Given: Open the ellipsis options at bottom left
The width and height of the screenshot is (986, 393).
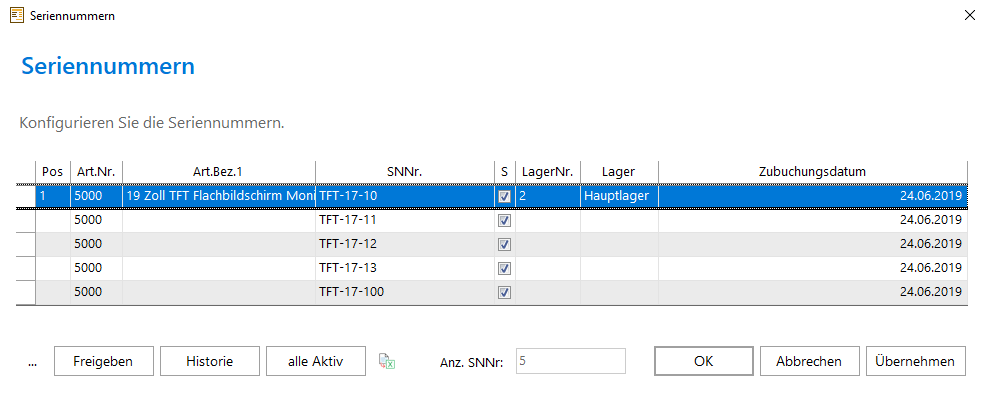Looking at the screenshot, I should pos(33,362).
